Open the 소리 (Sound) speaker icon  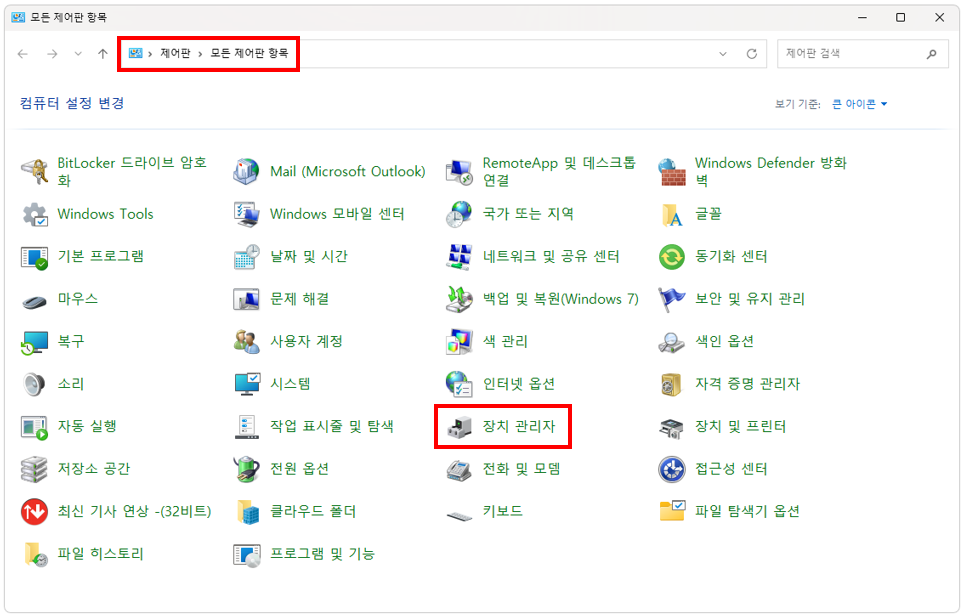[35, 384]
